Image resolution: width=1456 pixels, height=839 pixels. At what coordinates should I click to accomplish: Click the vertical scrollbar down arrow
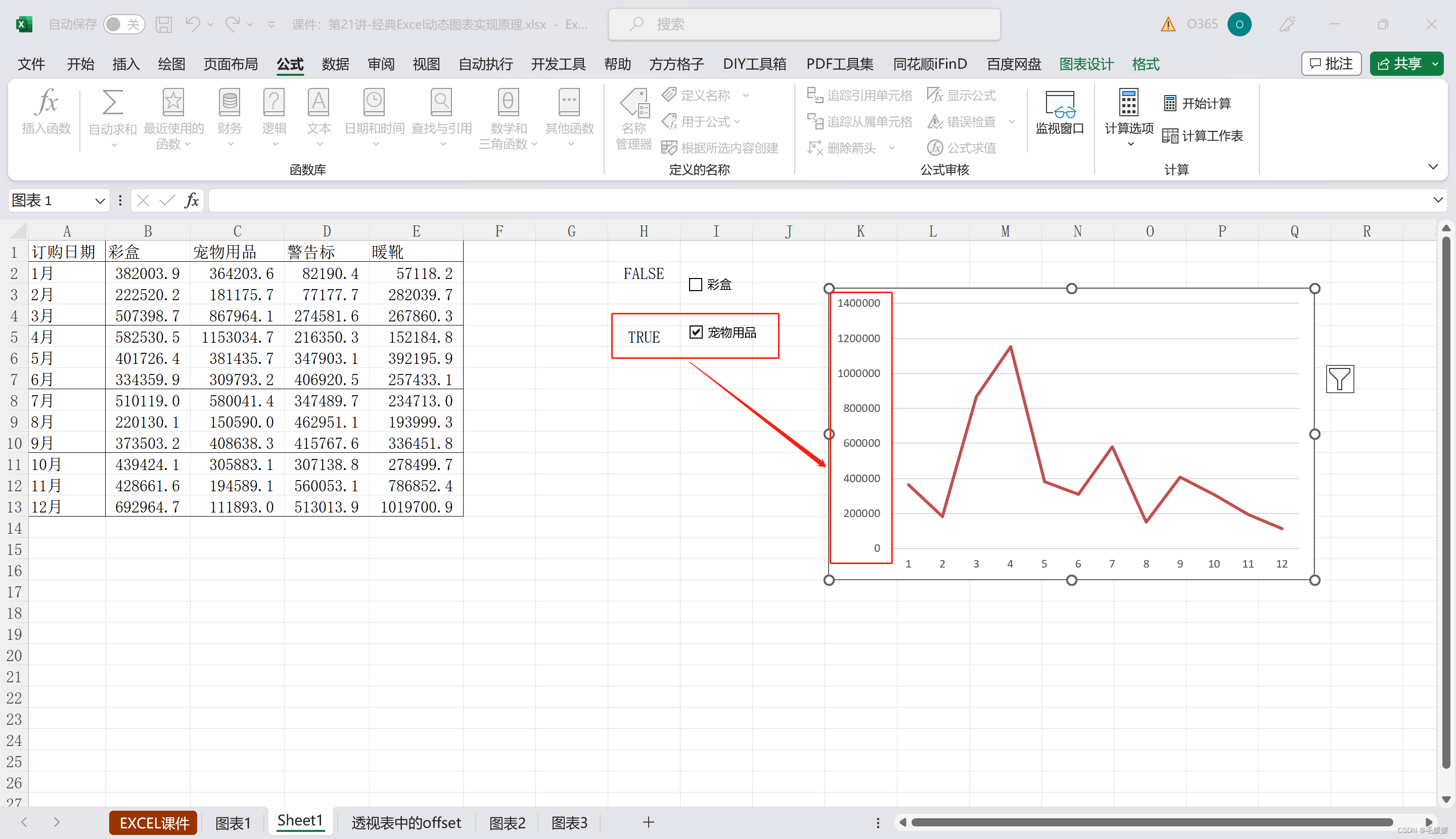tap(1445, 799)
